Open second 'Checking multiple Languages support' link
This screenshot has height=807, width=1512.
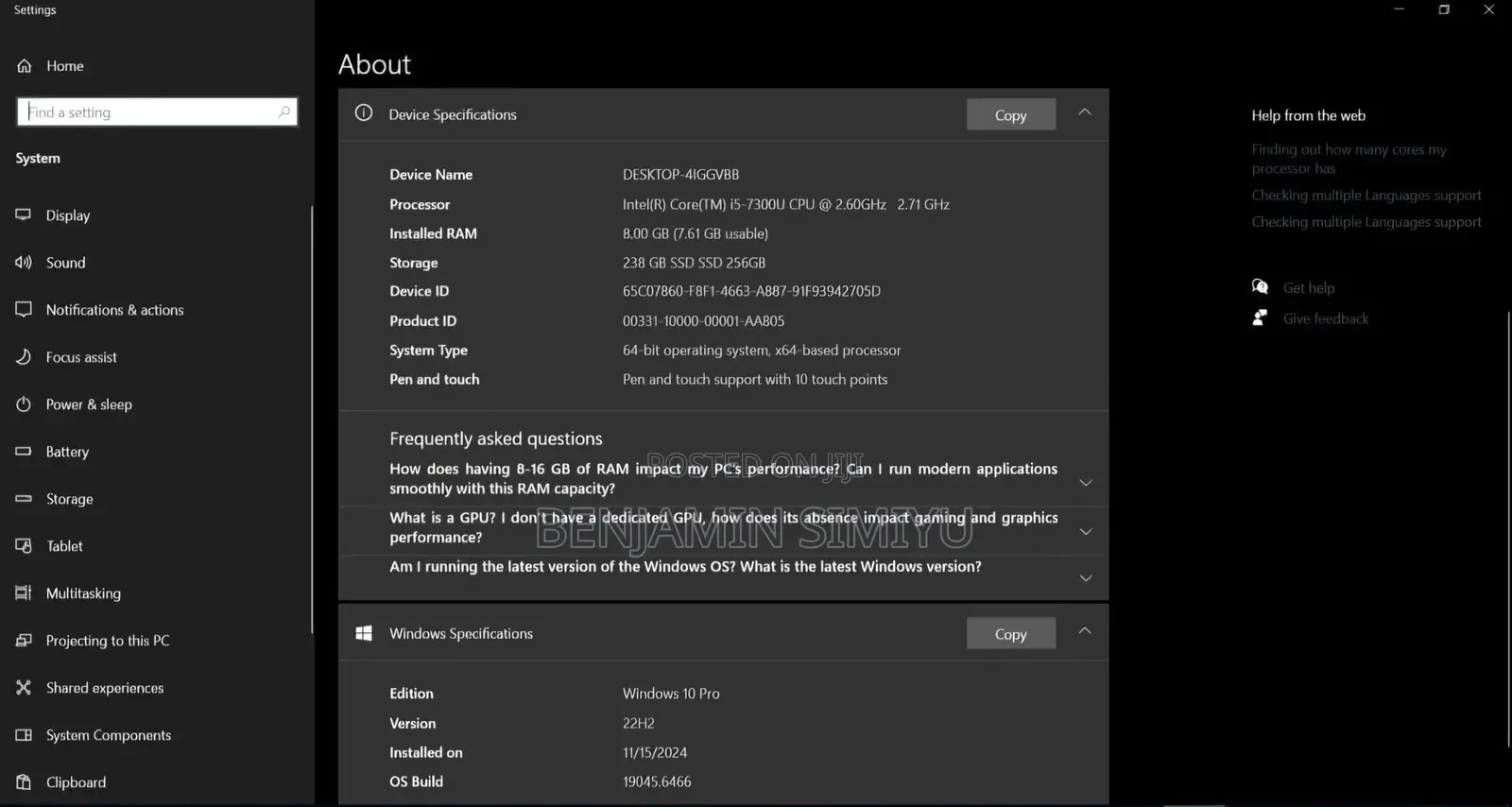click(x=1366, y=222)
